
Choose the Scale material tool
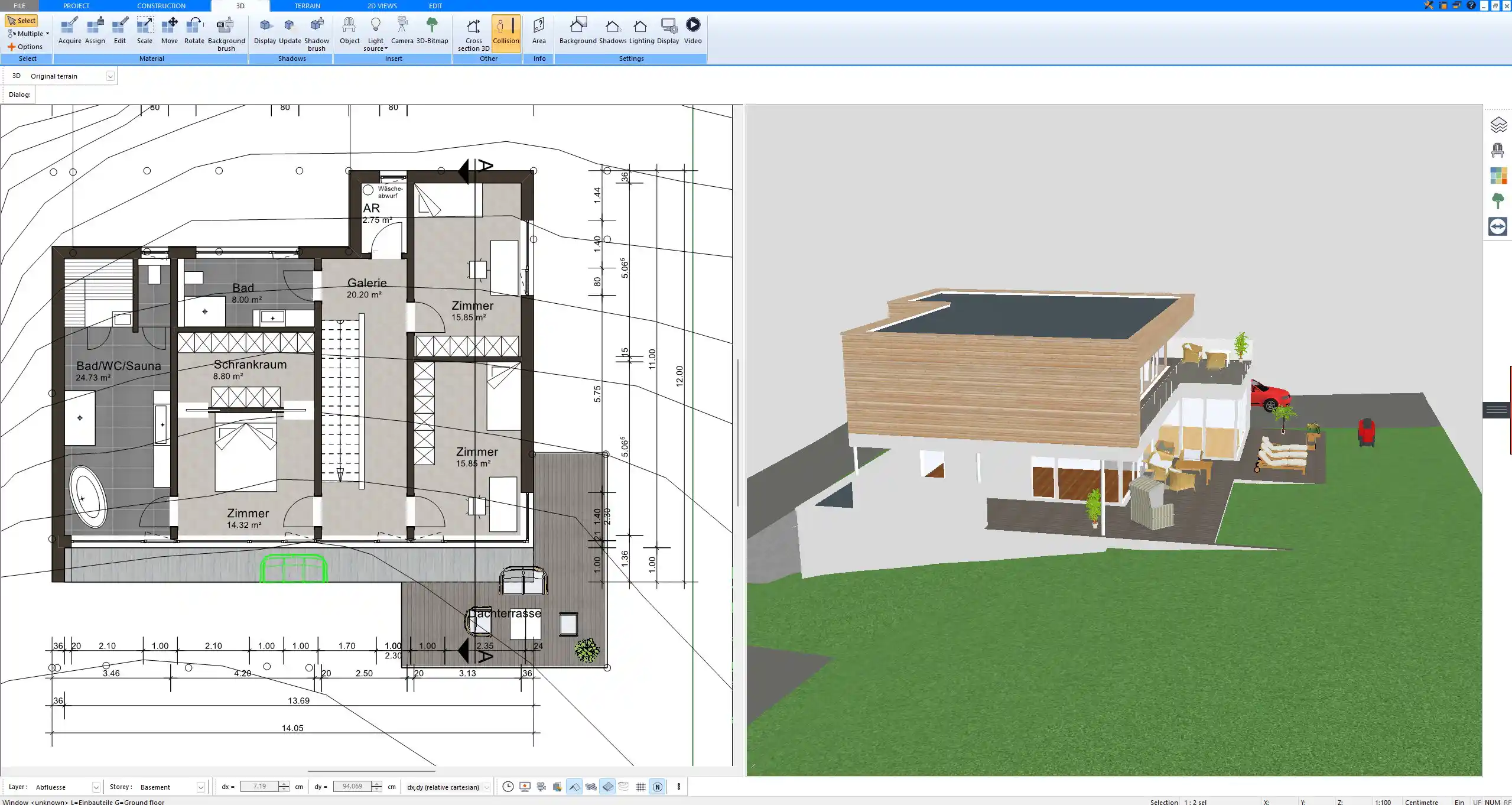145,31
